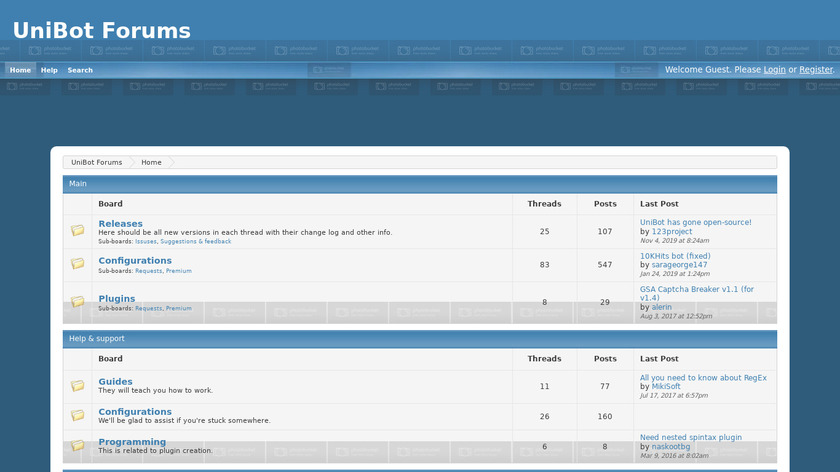The image size is (840, 472).
Task: Click Releases thread count 25
Action: coord(544,231)
